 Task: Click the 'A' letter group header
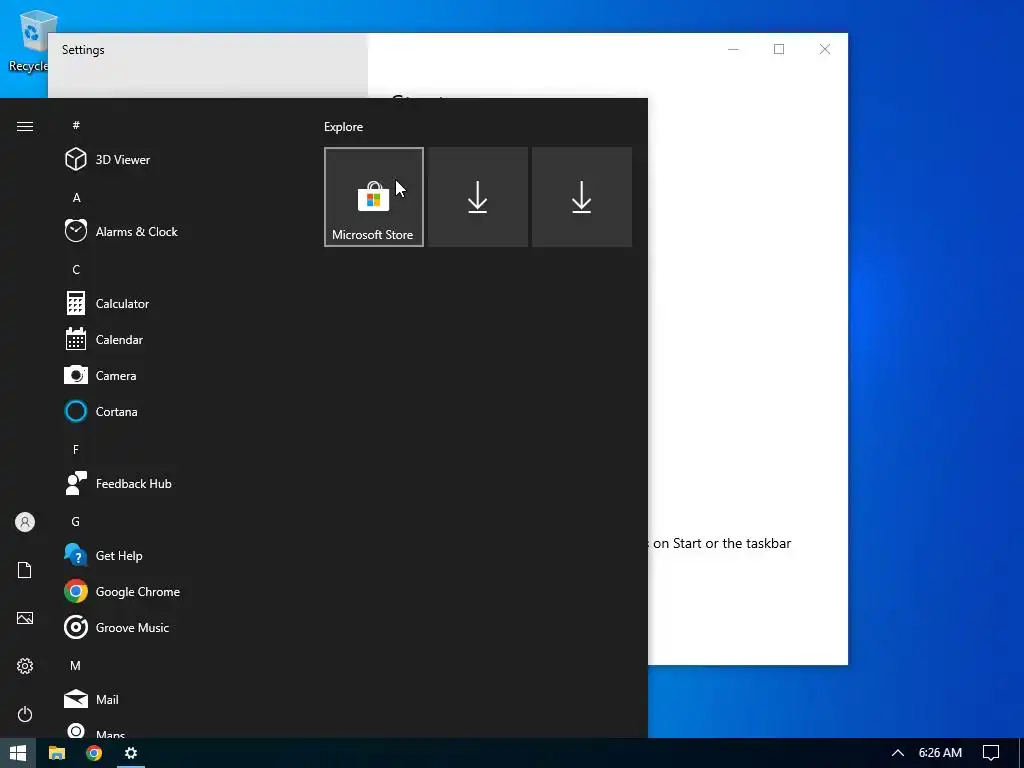76,197
